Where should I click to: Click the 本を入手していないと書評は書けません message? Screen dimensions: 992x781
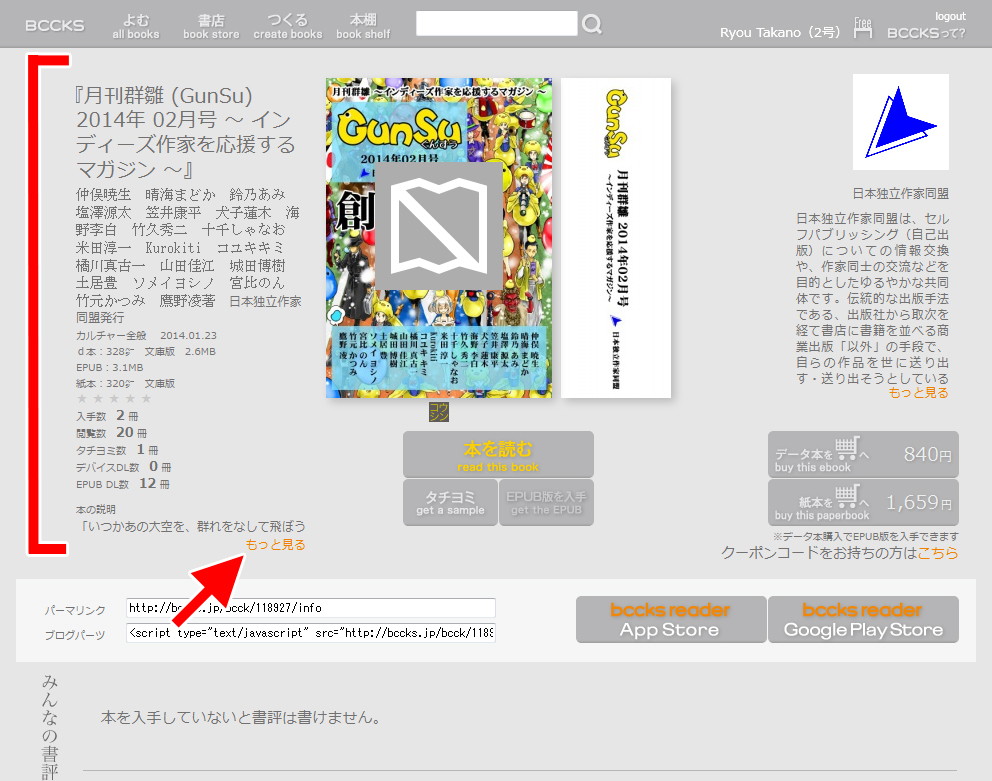240,718
